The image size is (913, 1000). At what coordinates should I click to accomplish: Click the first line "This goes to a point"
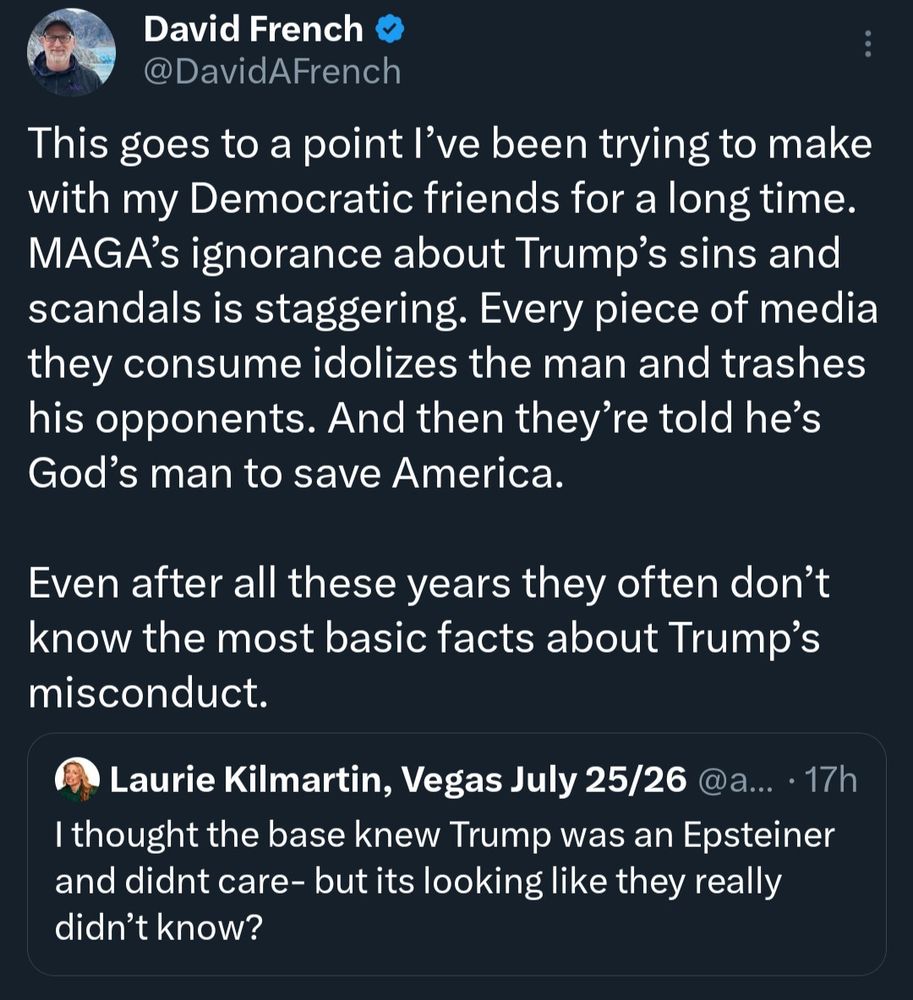tap(449, 145)
